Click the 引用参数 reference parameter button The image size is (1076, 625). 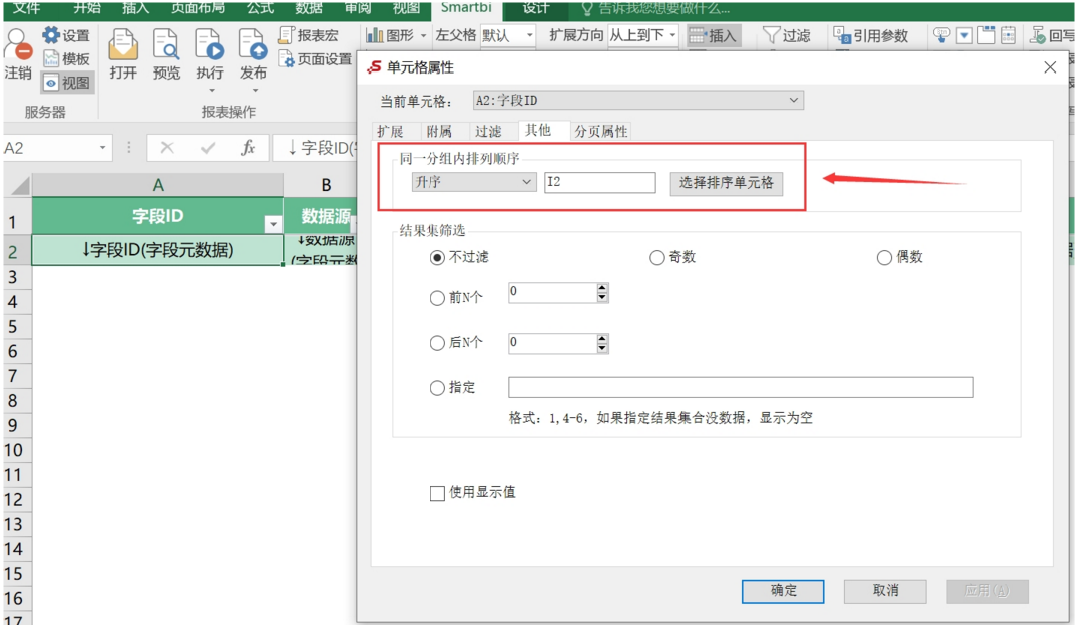click(871, 36)
